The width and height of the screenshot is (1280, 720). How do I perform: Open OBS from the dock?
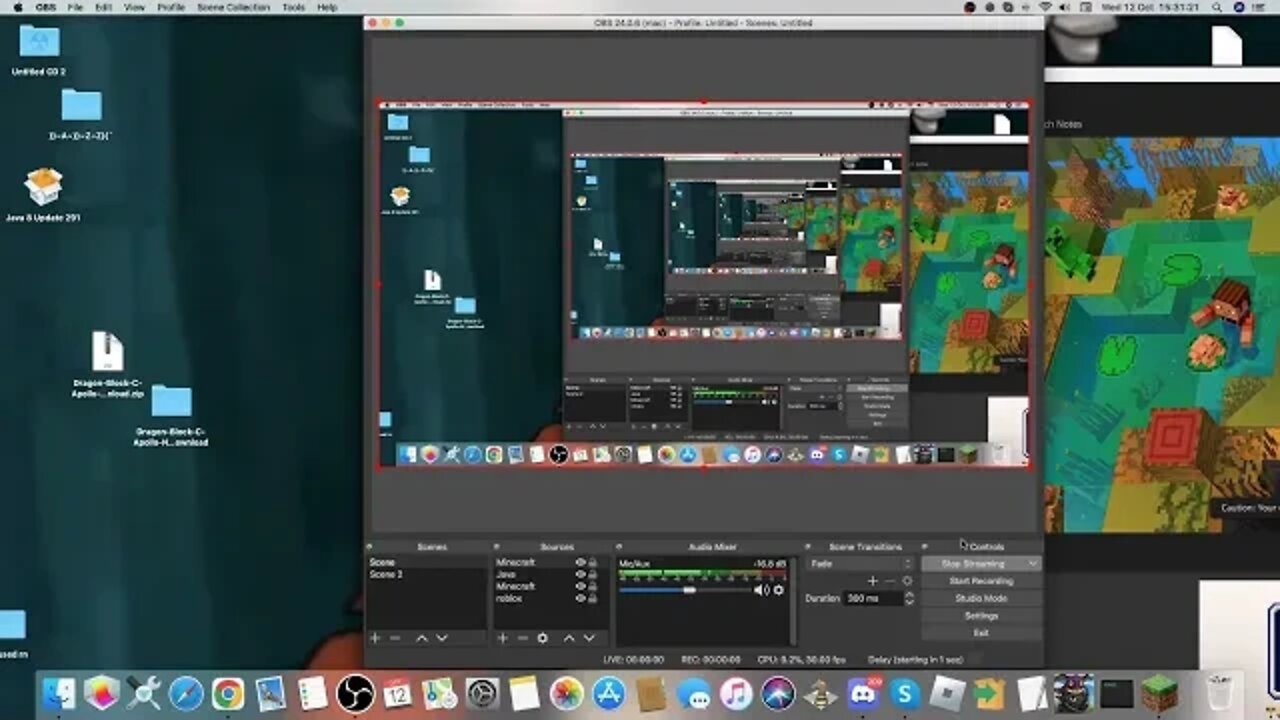coord(355,693)
